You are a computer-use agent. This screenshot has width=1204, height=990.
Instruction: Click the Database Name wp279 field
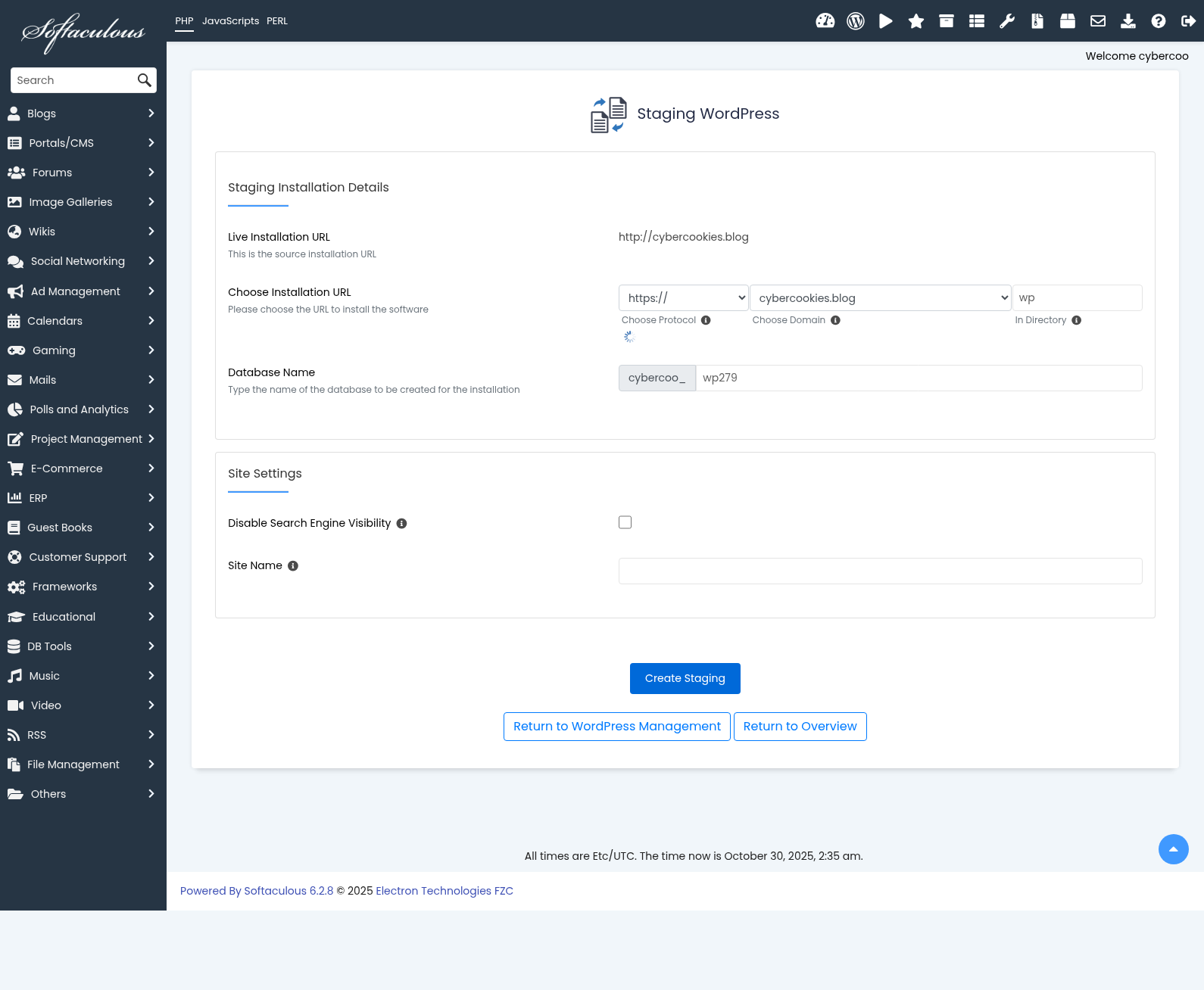click(919, 378)
